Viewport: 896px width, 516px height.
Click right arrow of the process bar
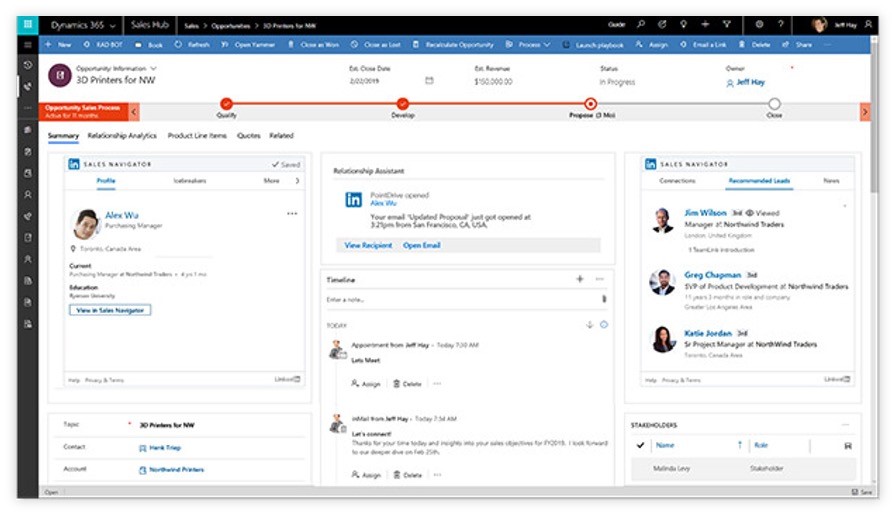(865, 111)
